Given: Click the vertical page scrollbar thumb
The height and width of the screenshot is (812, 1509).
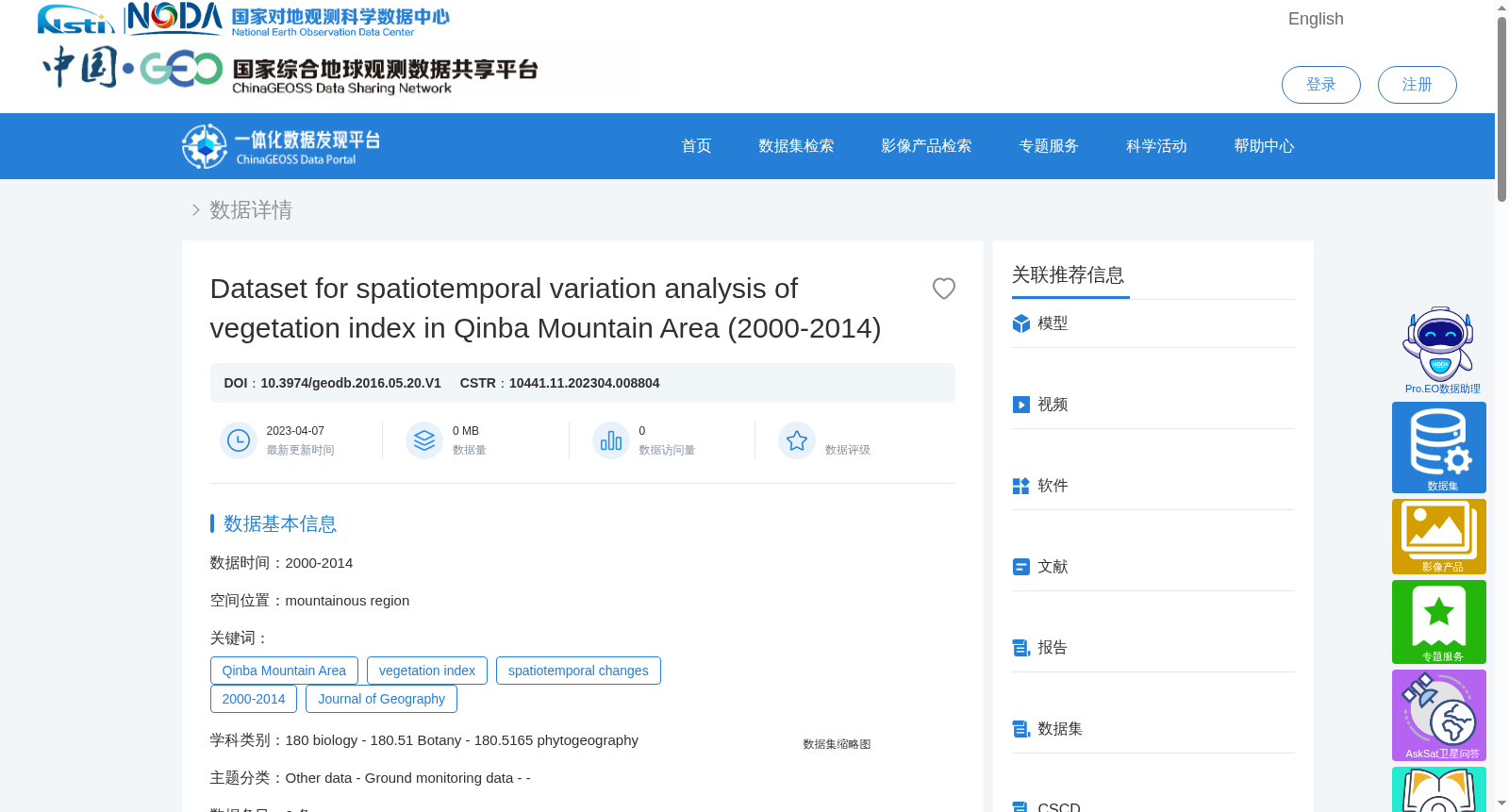Looking at the screenshot, I should pos(1501,108).
